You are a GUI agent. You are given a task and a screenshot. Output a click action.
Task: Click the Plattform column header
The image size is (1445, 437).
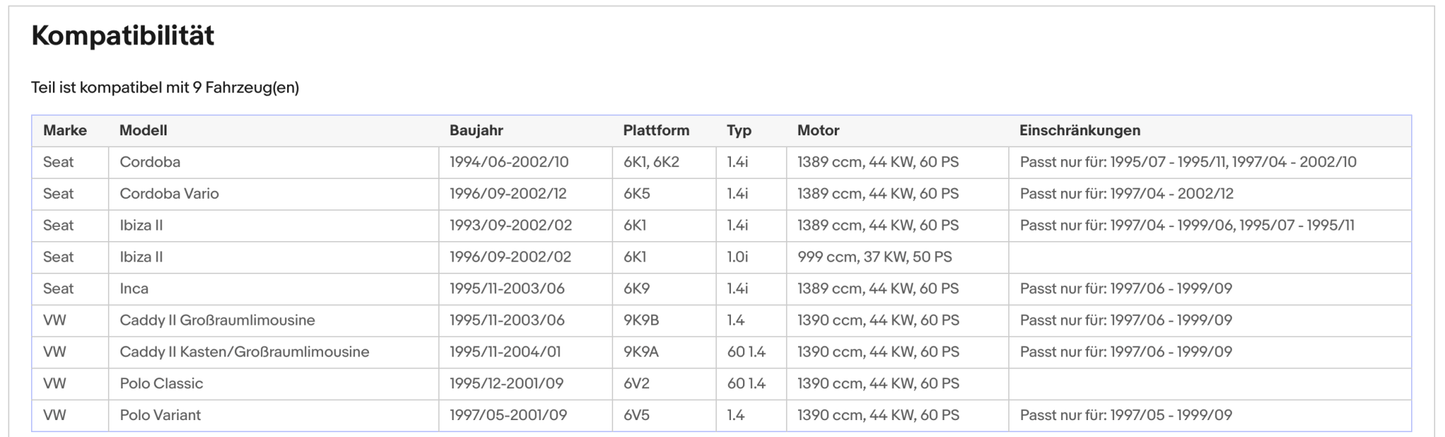tap(655, 131)
